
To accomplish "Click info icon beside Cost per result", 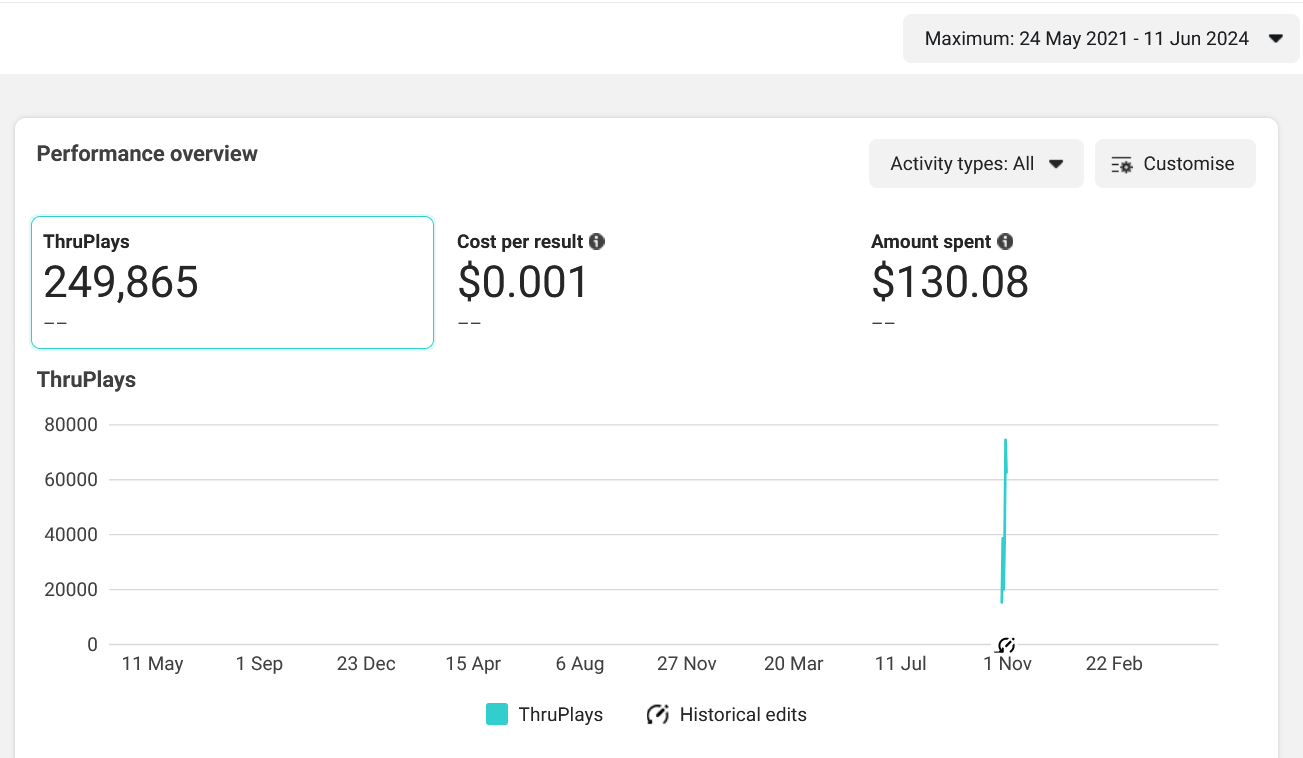I will click(597, 242).
